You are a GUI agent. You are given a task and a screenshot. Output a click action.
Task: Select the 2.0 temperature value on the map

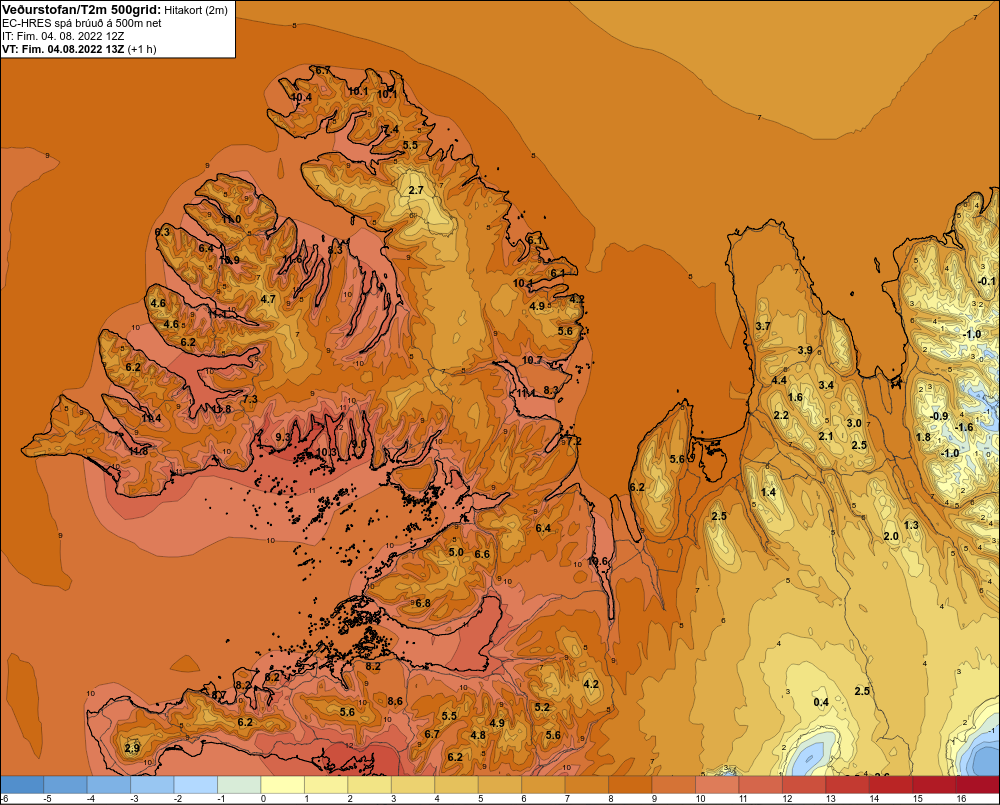891,536
